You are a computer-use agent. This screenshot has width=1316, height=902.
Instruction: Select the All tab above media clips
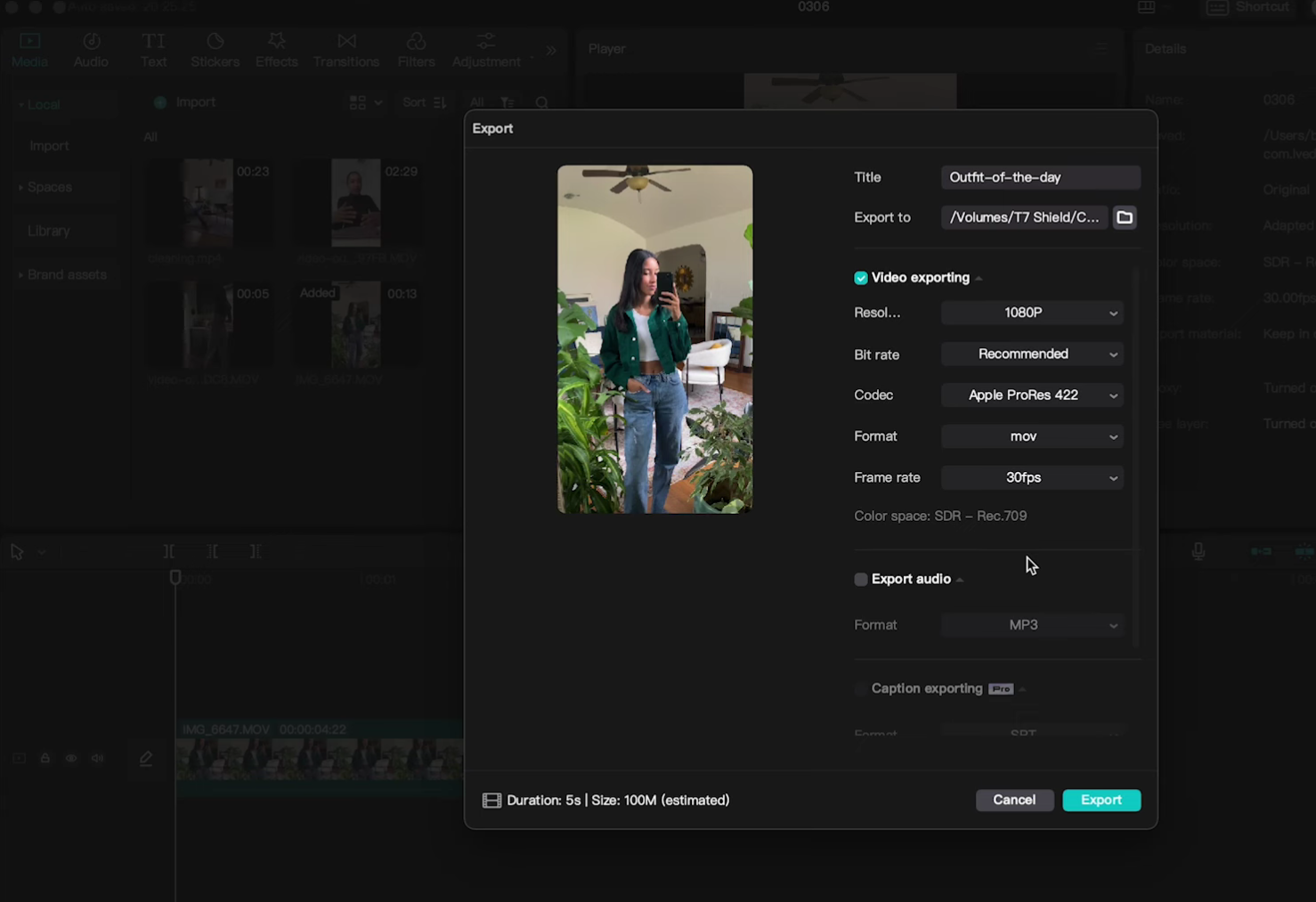tap(150, 137)
